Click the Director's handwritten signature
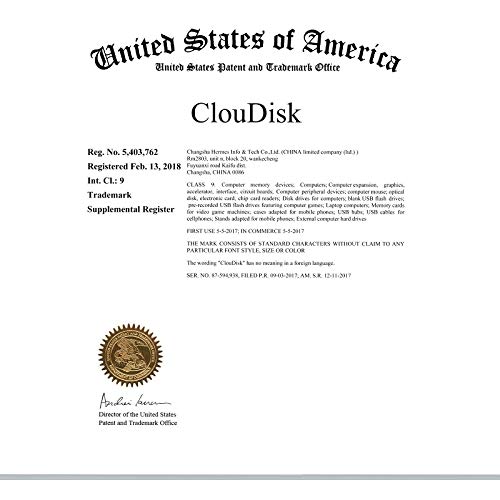 point(135,401)
